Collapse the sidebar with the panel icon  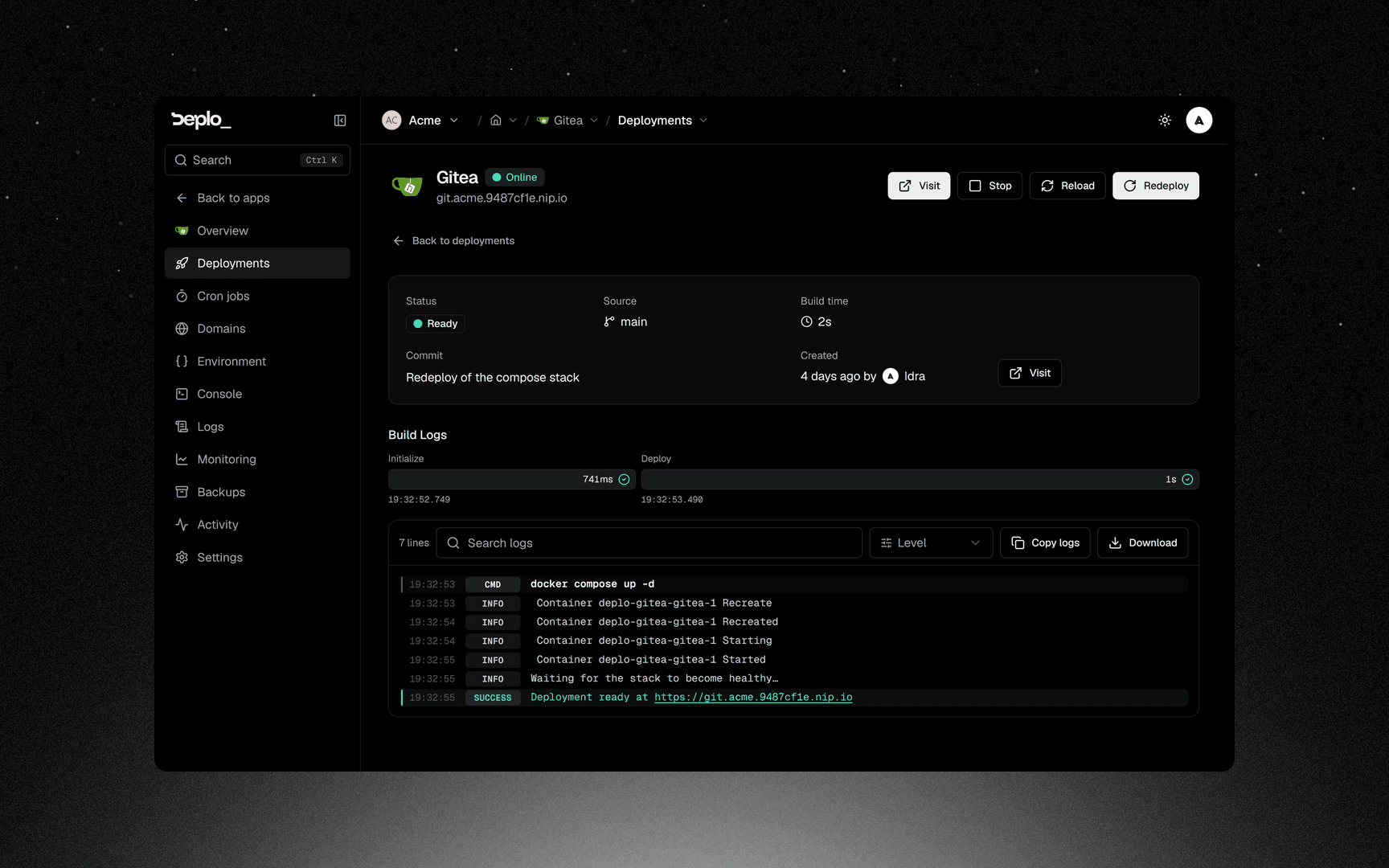point(340,121)
